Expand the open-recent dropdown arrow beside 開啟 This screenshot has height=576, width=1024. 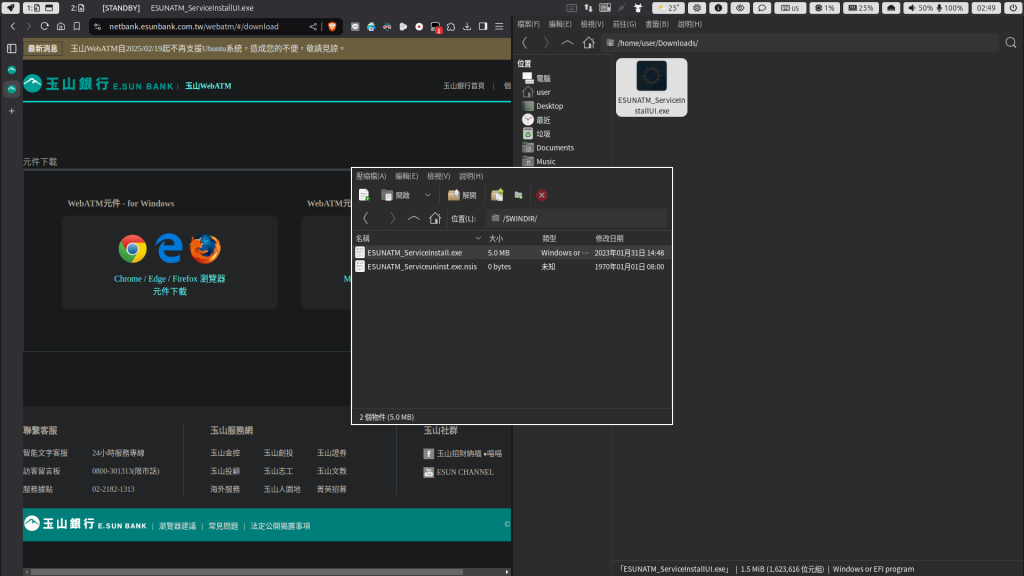click(x=427, y=195)
